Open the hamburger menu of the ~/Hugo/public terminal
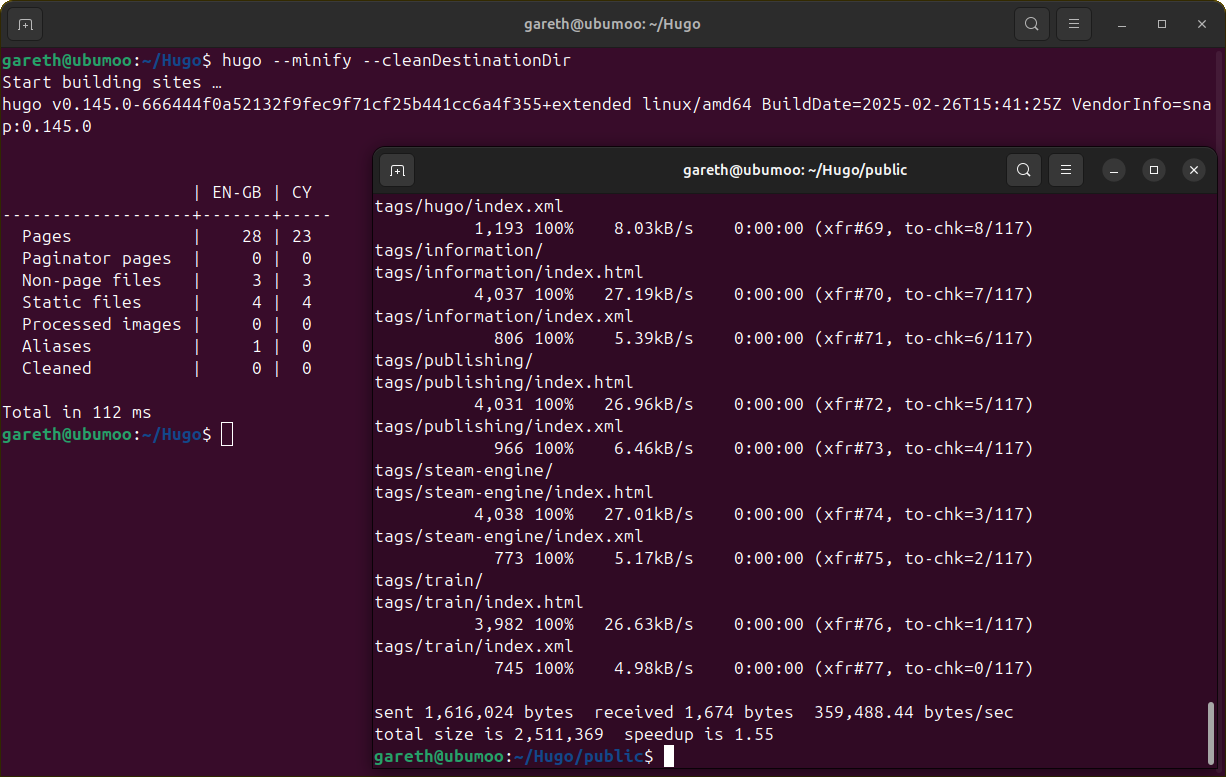The width and height of the screenshot is (1226, 777). pos(1066,170)
